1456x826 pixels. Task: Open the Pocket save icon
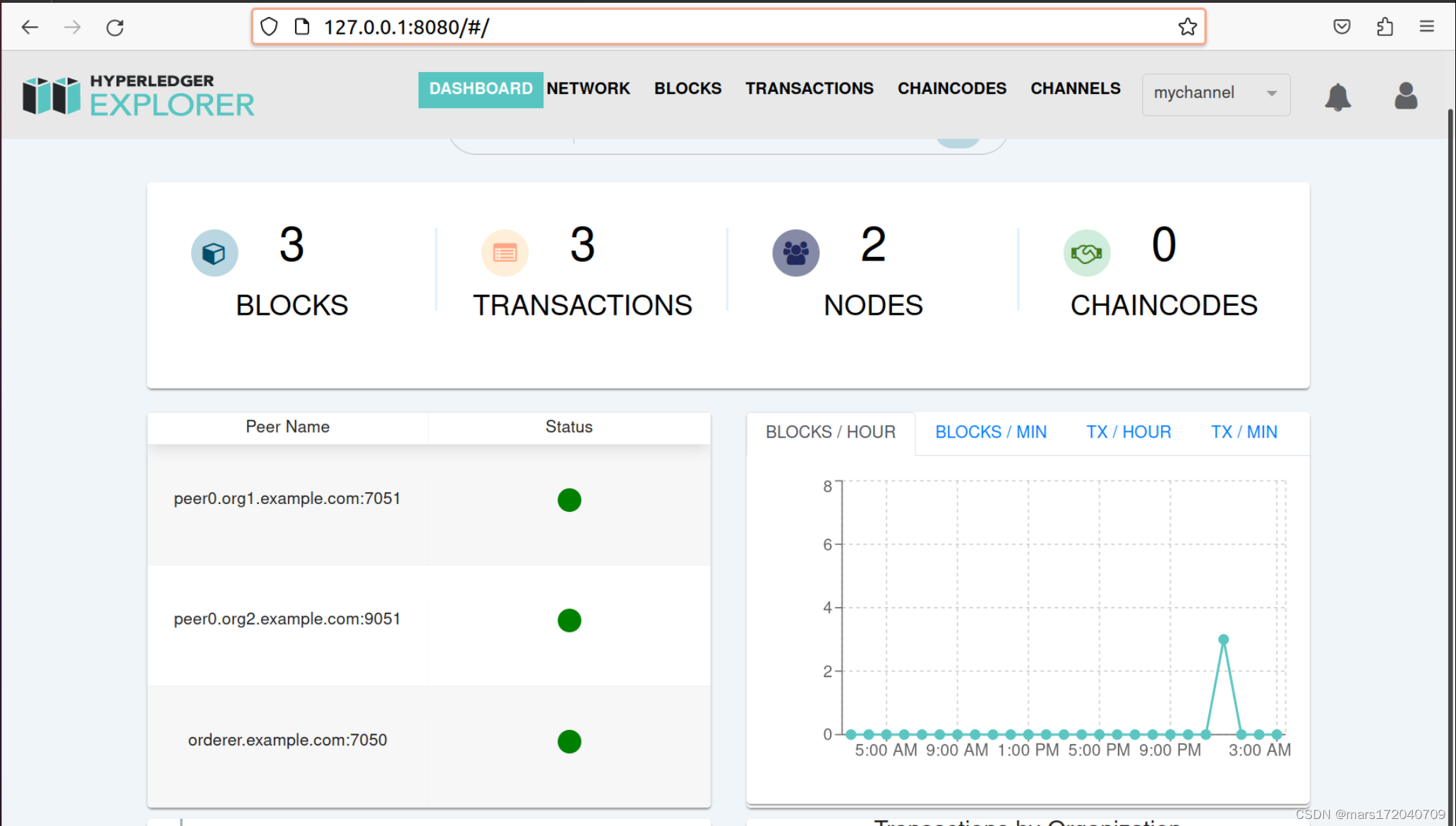coord(1342,27)
